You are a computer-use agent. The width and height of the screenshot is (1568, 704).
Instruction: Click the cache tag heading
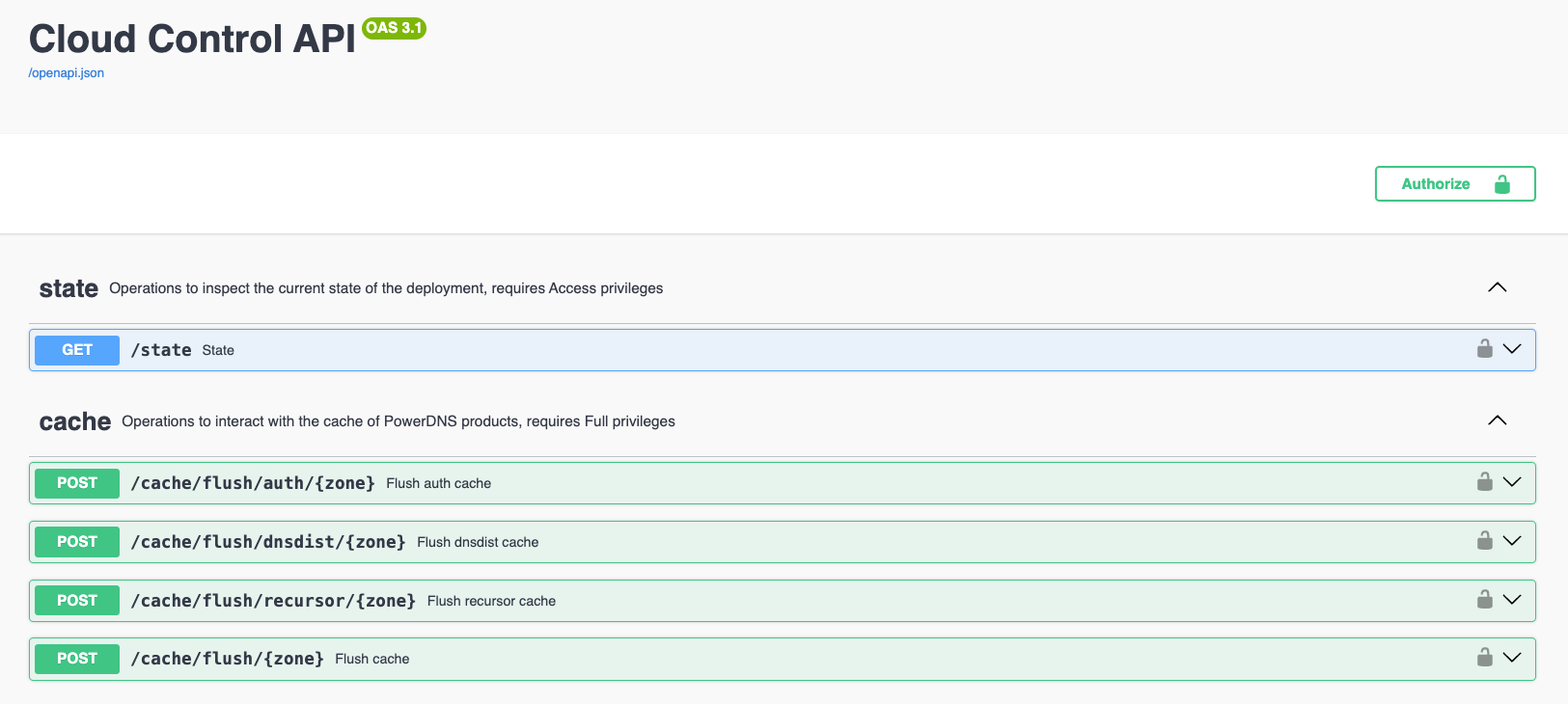point(75,421)
